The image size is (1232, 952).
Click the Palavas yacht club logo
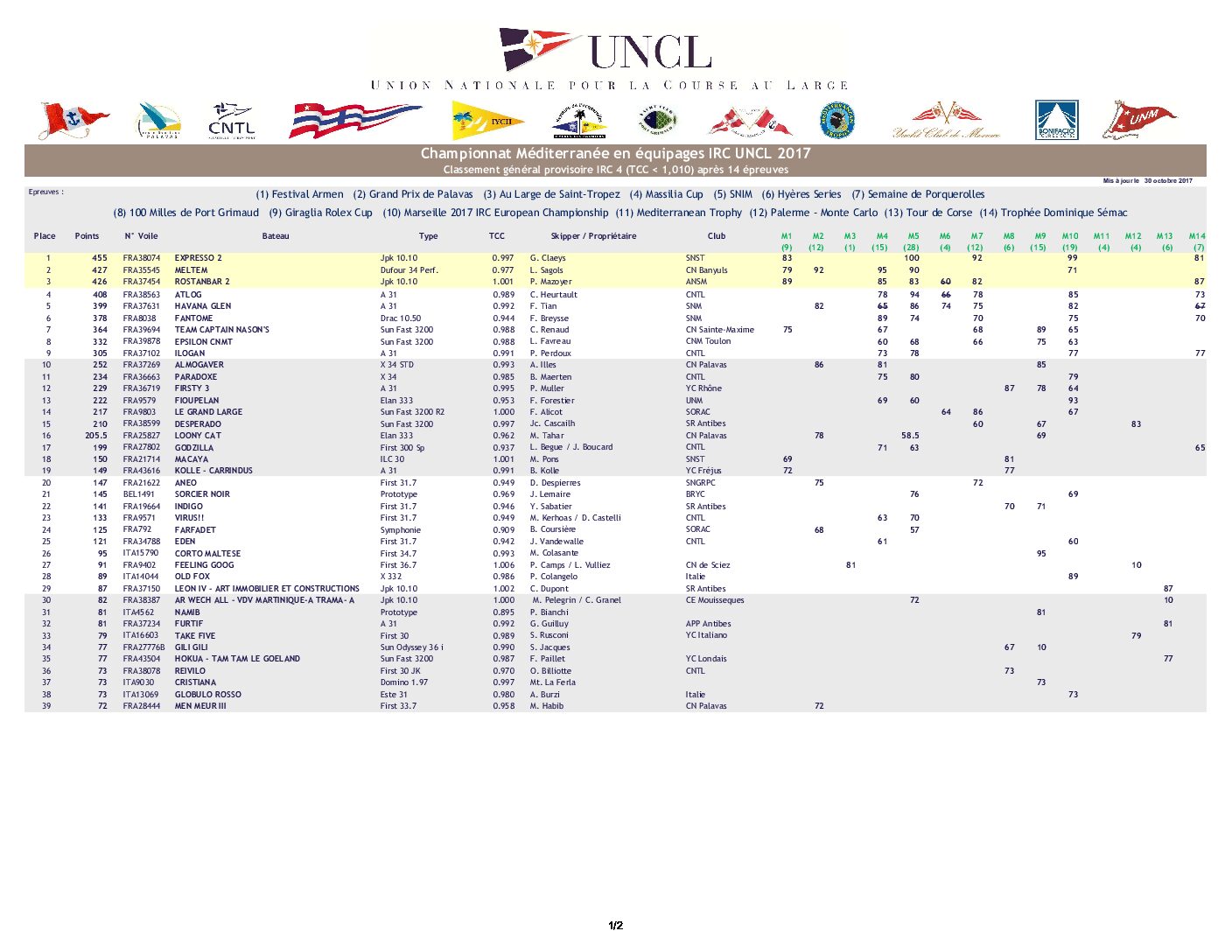coord(159,121)
